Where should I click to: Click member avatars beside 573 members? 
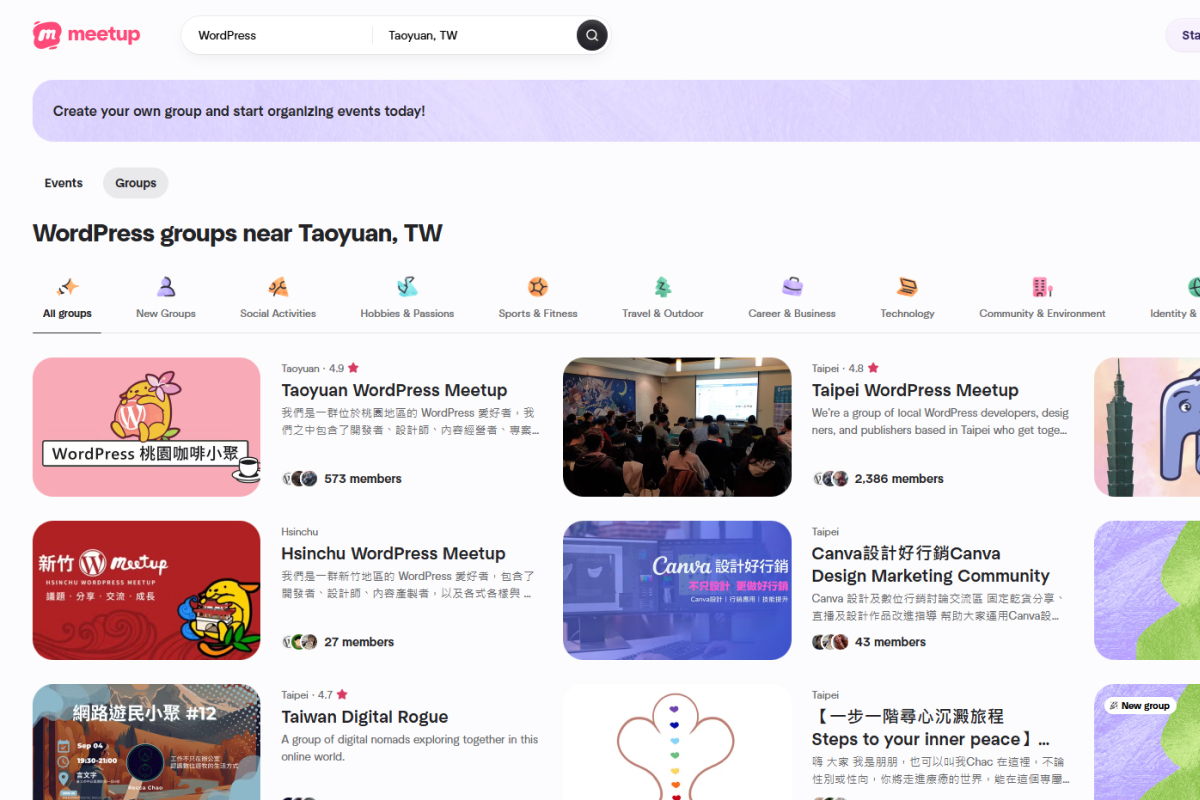pyautogui.click(x=300, y=479)
